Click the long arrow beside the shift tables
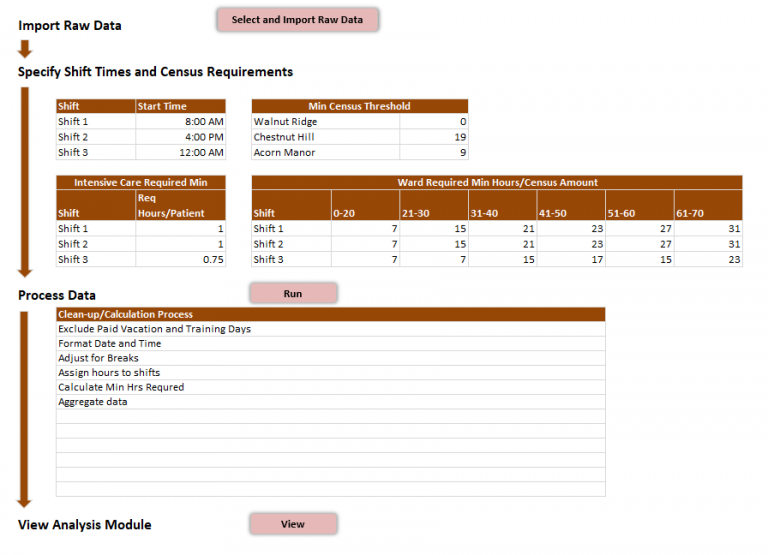Image resolution: width=768 pixels, height=555 pixels. (25, 182)
